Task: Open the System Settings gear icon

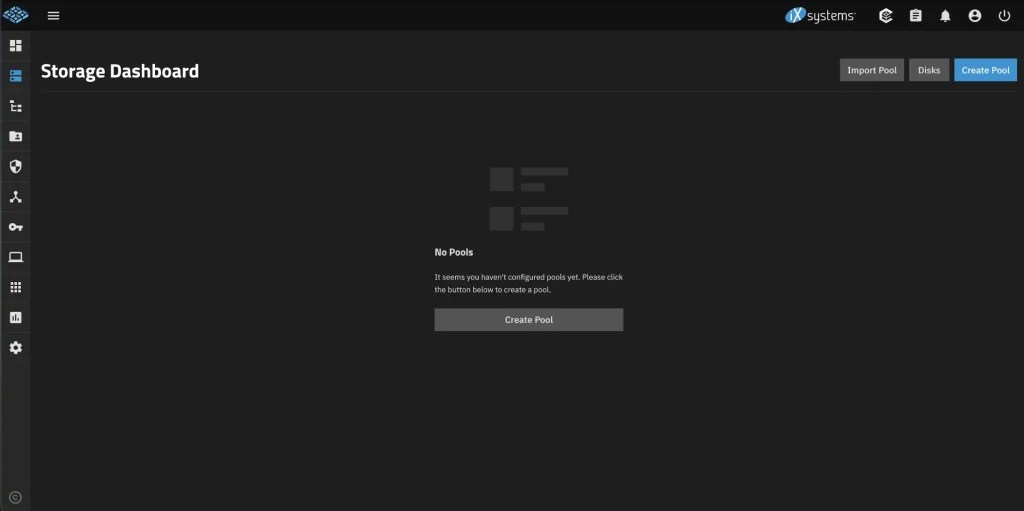Action: point(16,348)
